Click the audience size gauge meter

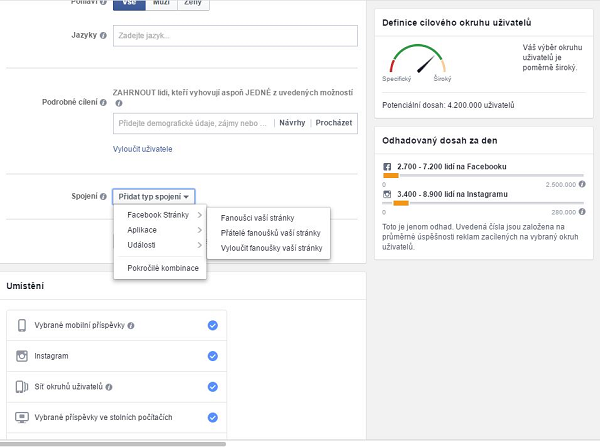(x=417, y=59)
